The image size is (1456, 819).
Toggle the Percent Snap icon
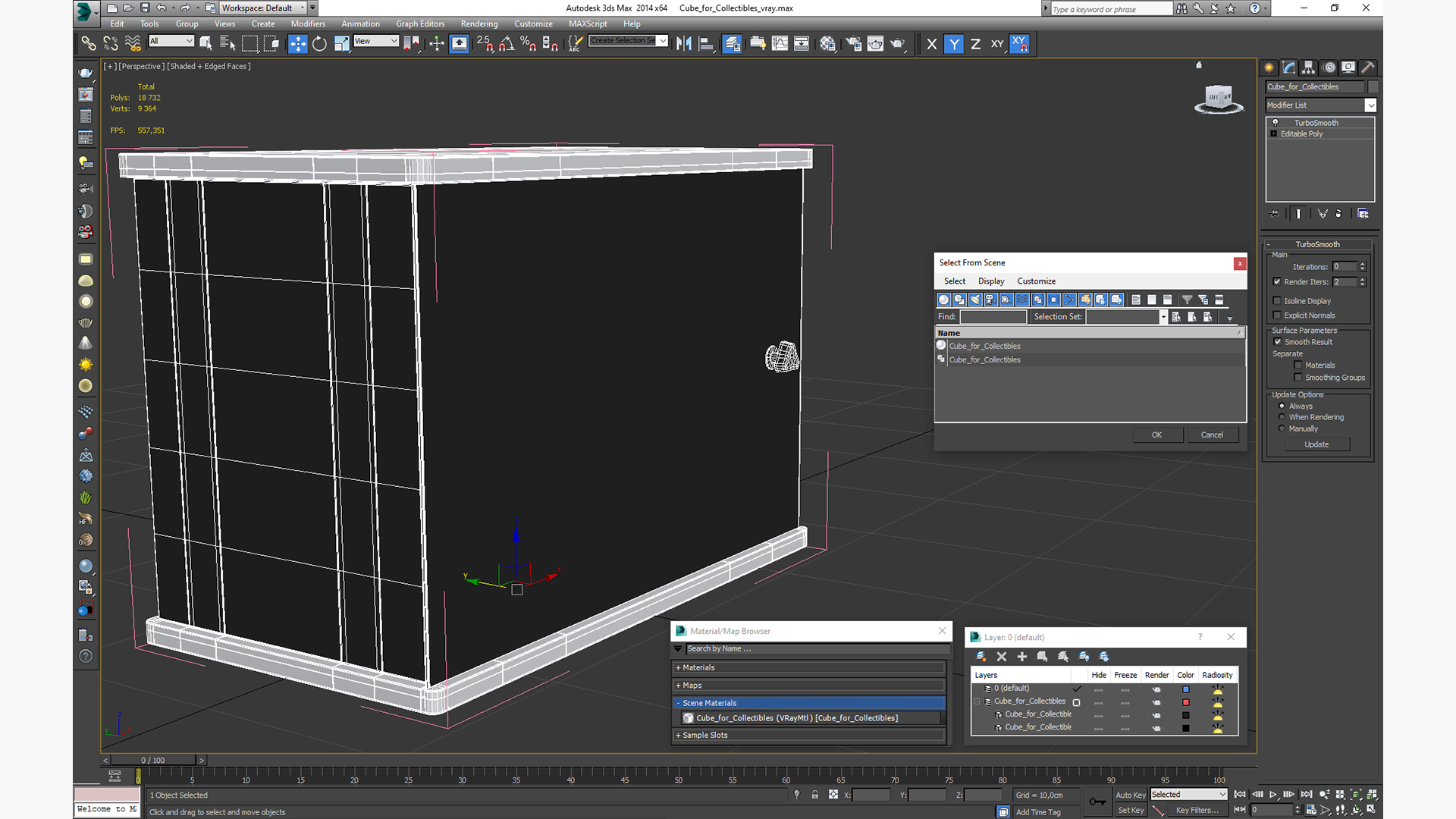point(528,44)
